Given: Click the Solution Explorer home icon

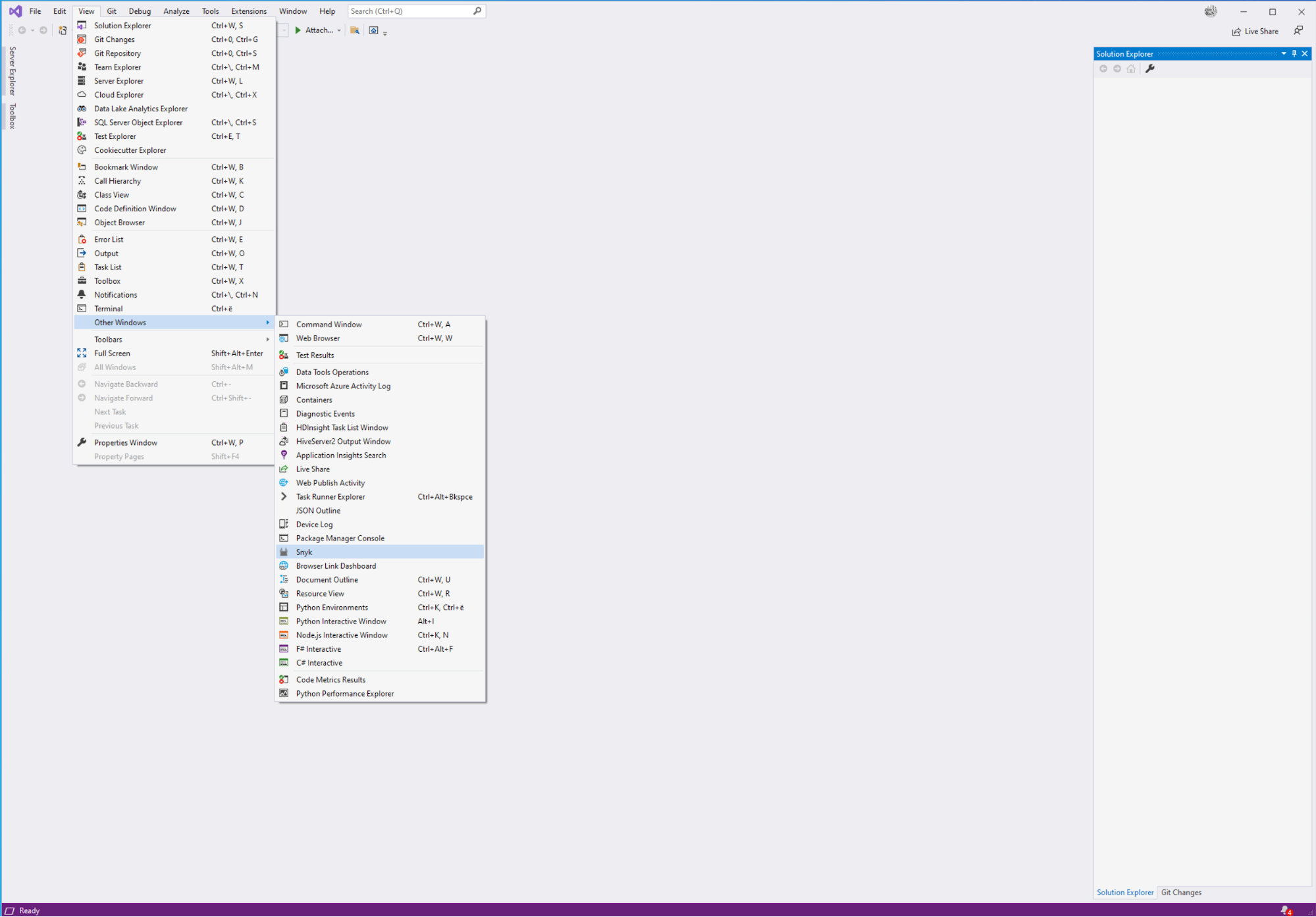Looking at the screenshot, I should (1131, 68).
